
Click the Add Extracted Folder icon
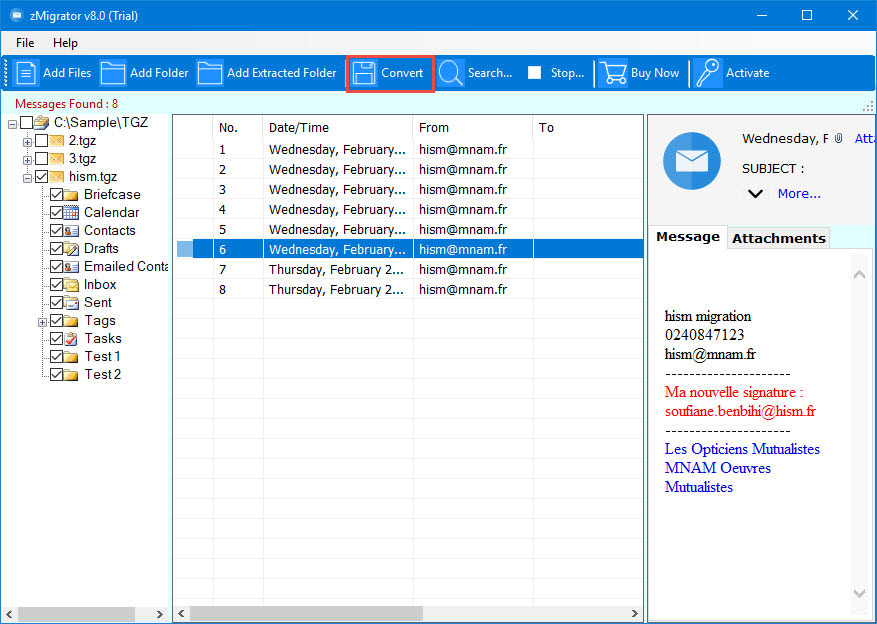point(210,73)
